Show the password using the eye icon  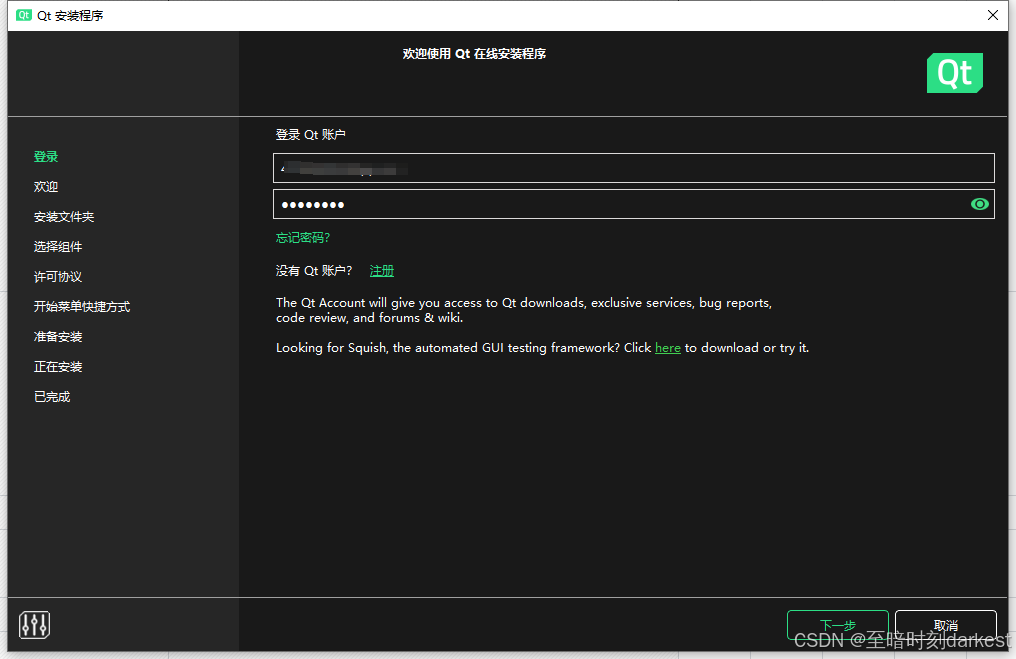pos(979,204)
